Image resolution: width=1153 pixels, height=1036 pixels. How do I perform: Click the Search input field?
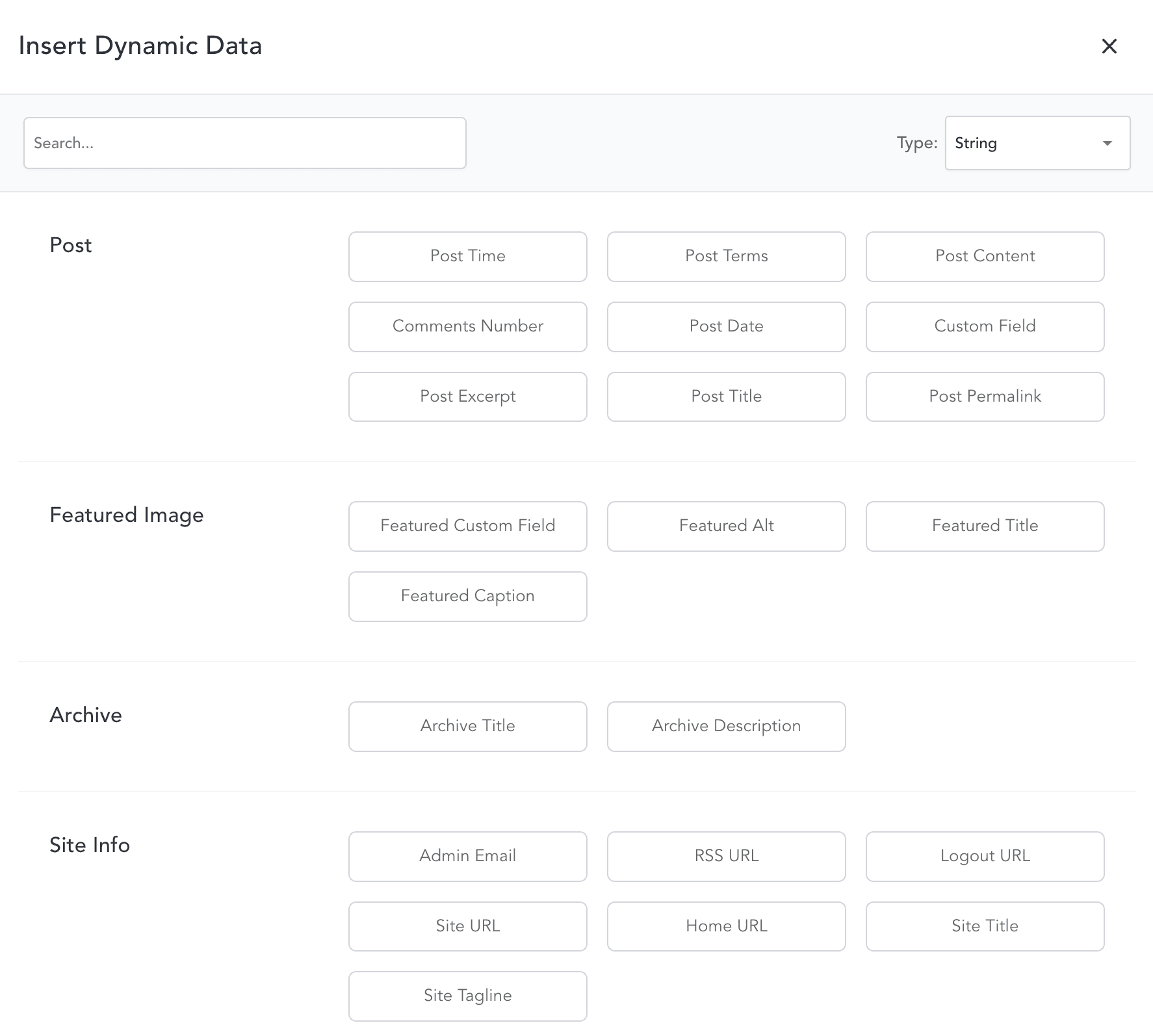tap(244, 143)
